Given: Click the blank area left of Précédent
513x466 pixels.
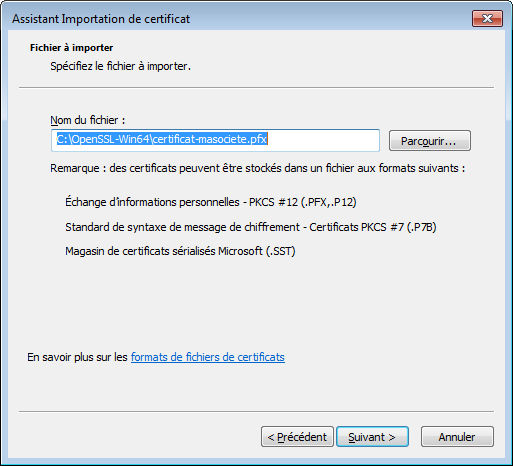Looking at the screenshot, I should pos(133,437).
